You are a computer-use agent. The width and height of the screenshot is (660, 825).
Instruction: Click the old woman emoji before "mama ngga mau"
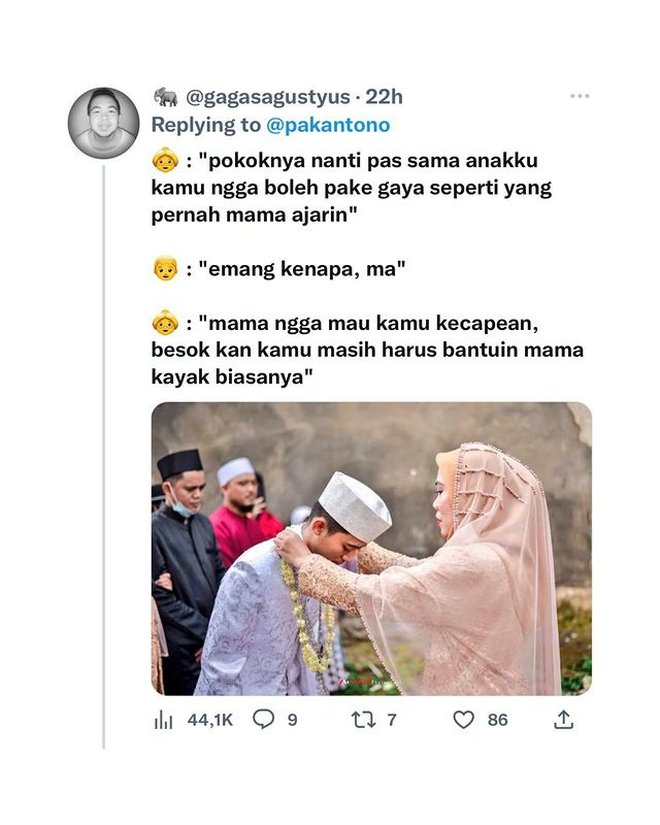165,323
